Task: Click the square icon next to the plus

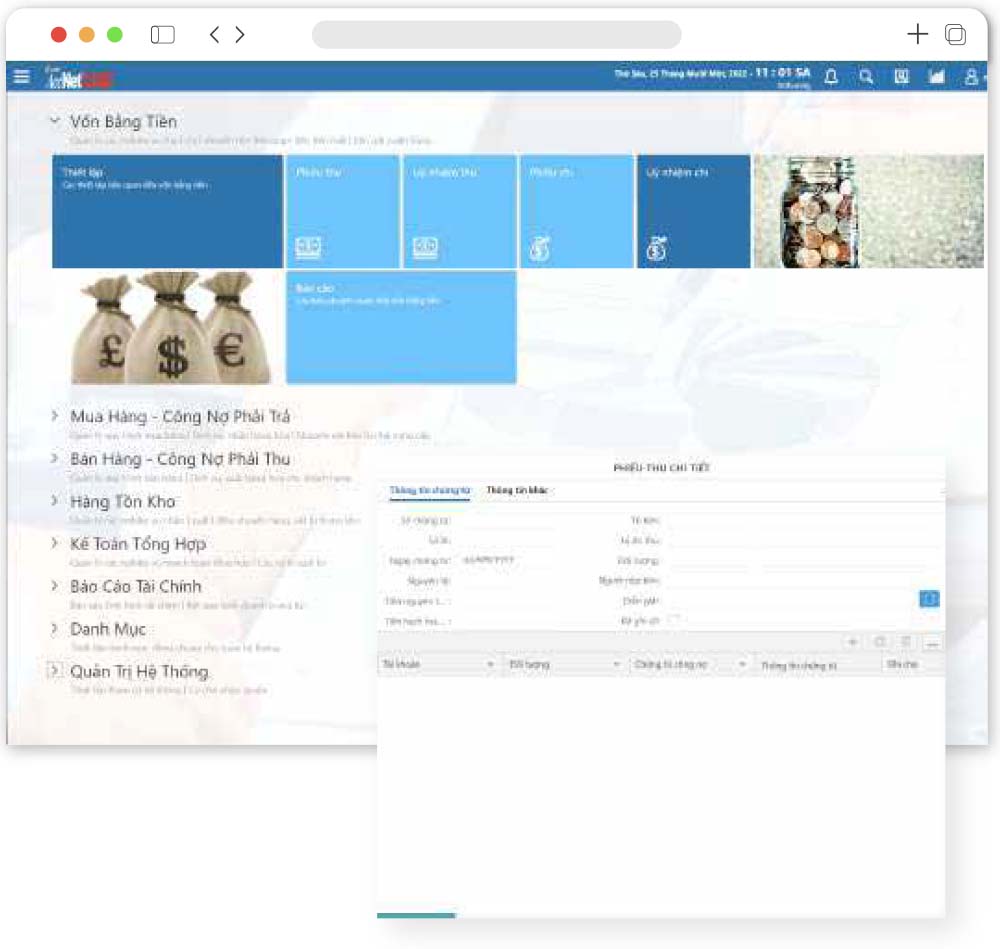Action: click(880, 642)
